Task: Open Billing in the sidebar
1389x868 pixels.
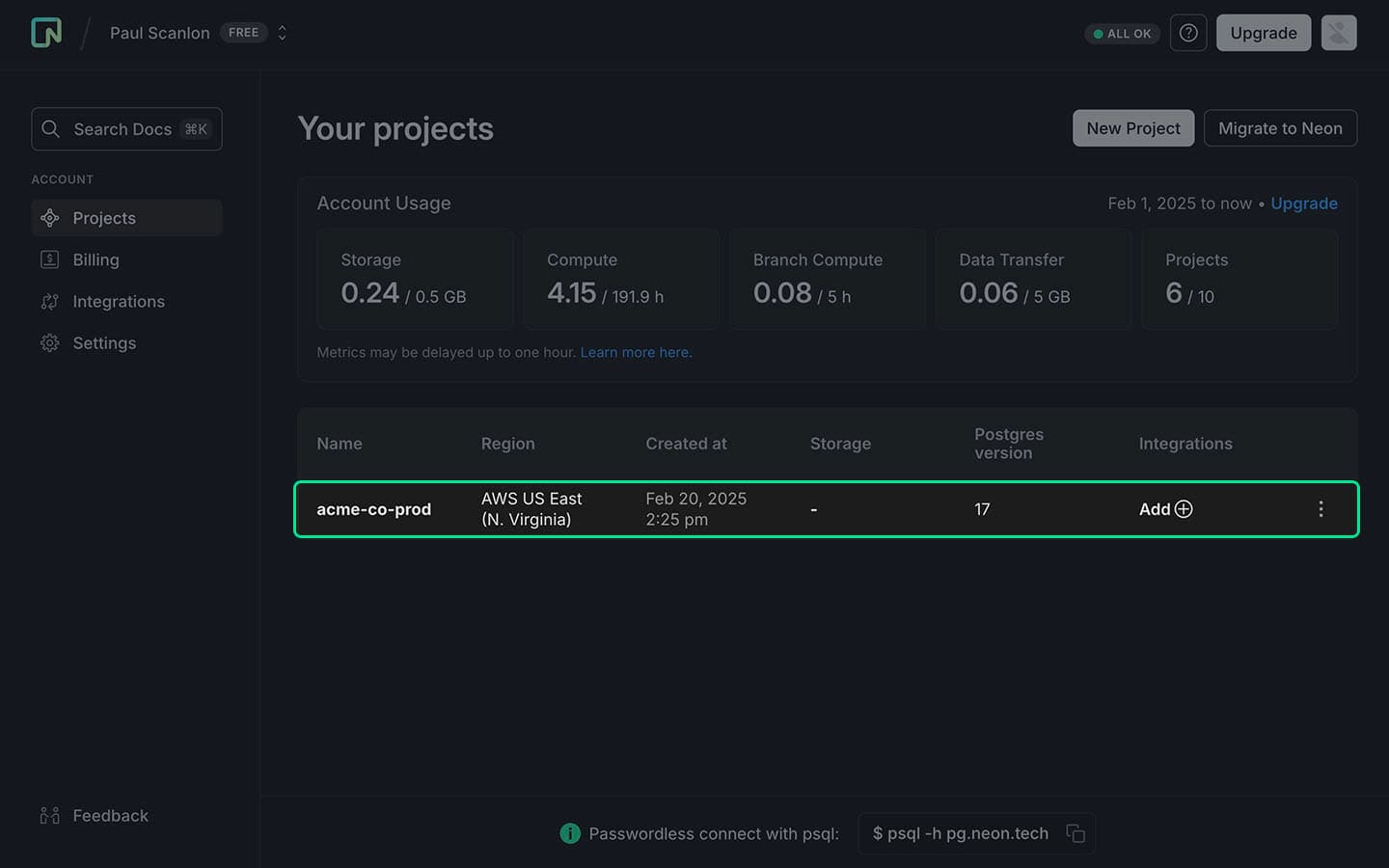Action: click(x=95, y=259)
